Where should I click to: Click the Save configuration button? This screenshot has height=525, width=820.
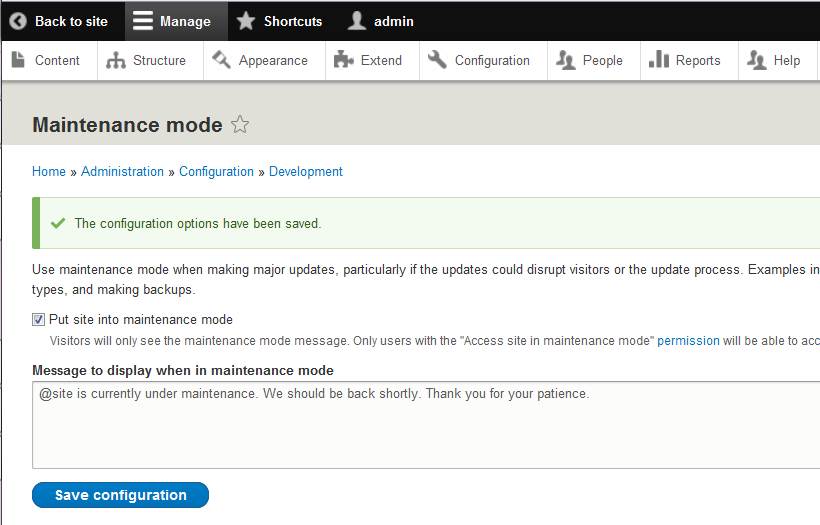[120, 495]
